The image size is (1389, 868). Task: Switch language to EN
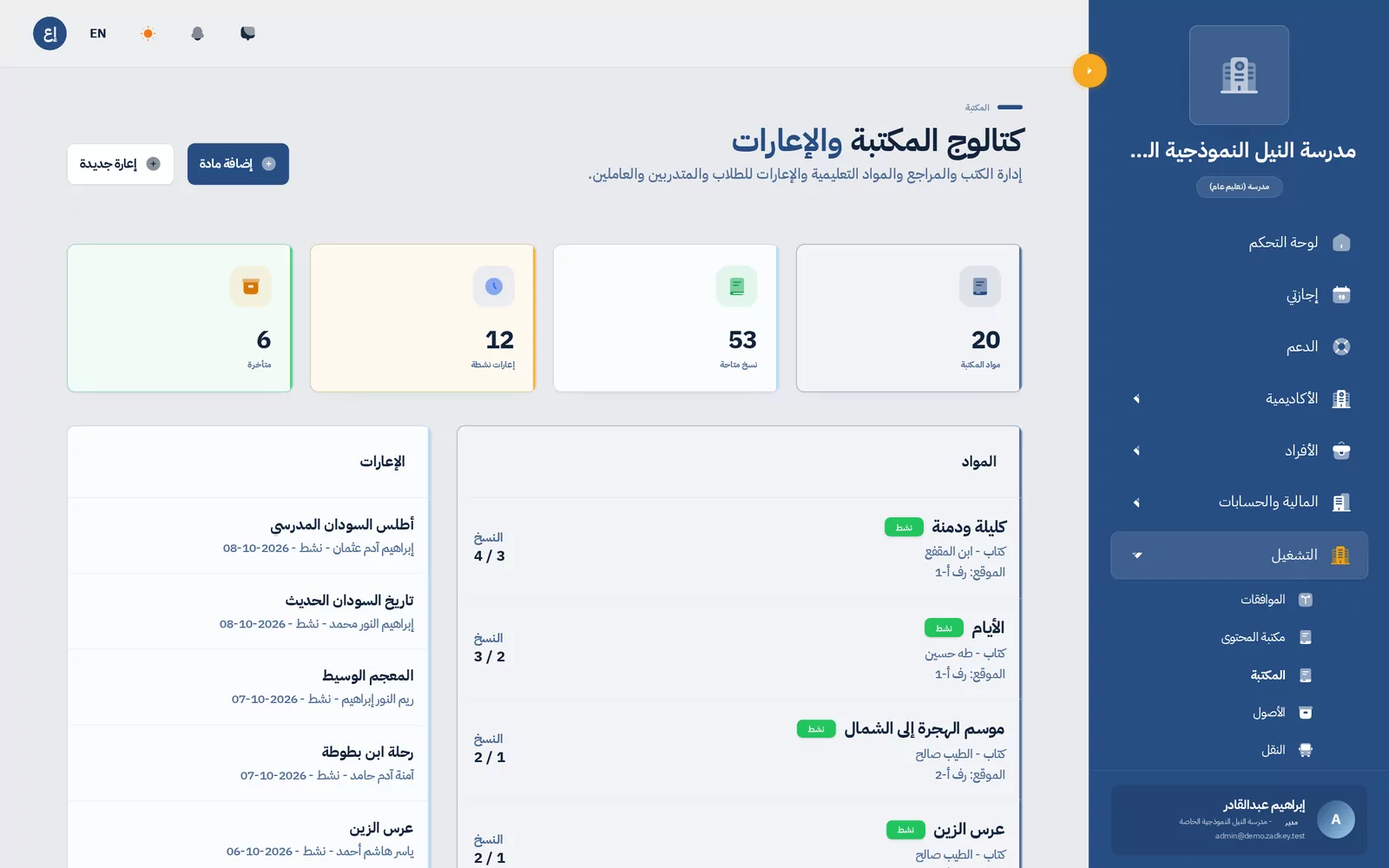click(98, 34)
